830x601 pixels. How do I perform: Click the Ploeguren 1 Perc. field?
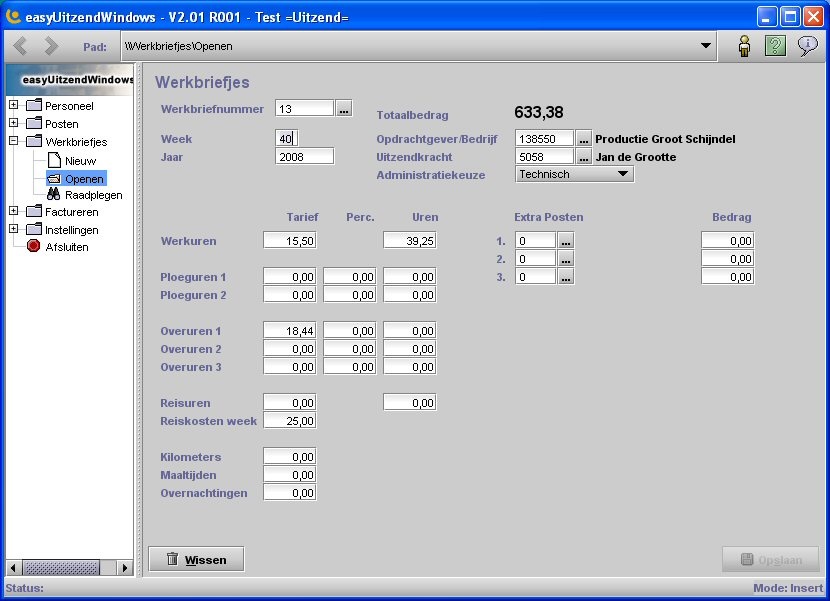coord(350,276)
